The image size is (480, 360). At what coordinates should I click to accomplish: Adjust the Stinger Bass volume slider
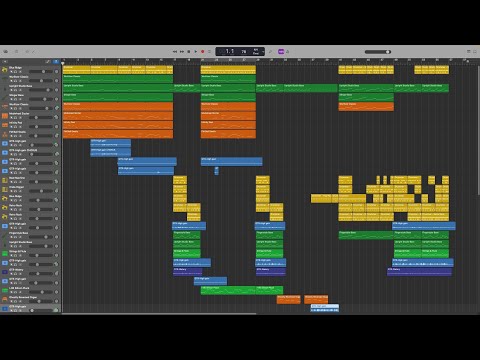click(x=41, y=99)
